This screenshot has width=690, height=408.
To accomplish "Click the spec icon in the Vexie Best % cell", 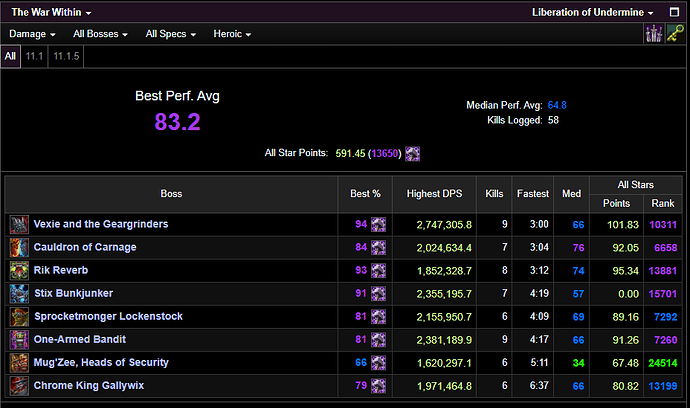I will pyautogui.click(x=378, y=224).
